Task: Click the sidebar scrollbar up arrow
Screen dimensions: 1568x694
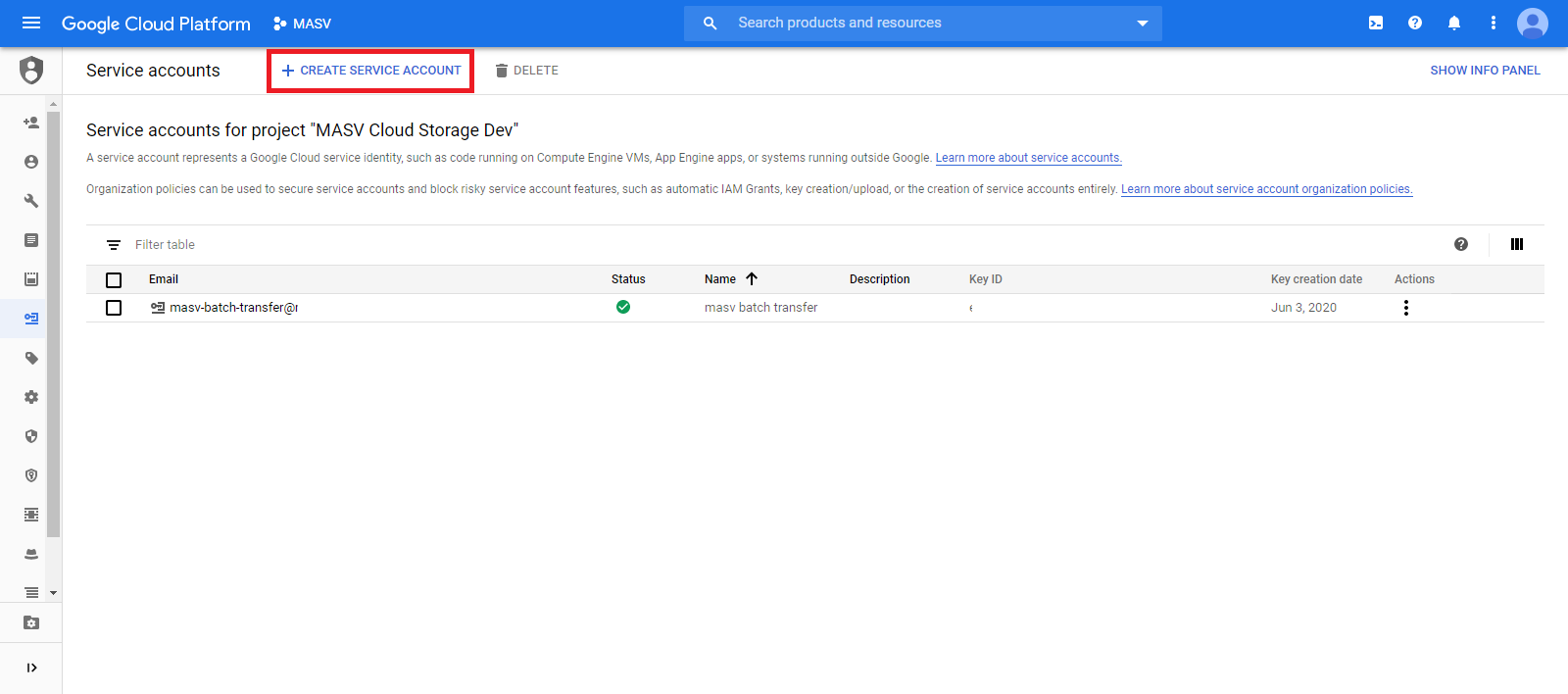Action: pyautogui.click(x=53, y=104)
